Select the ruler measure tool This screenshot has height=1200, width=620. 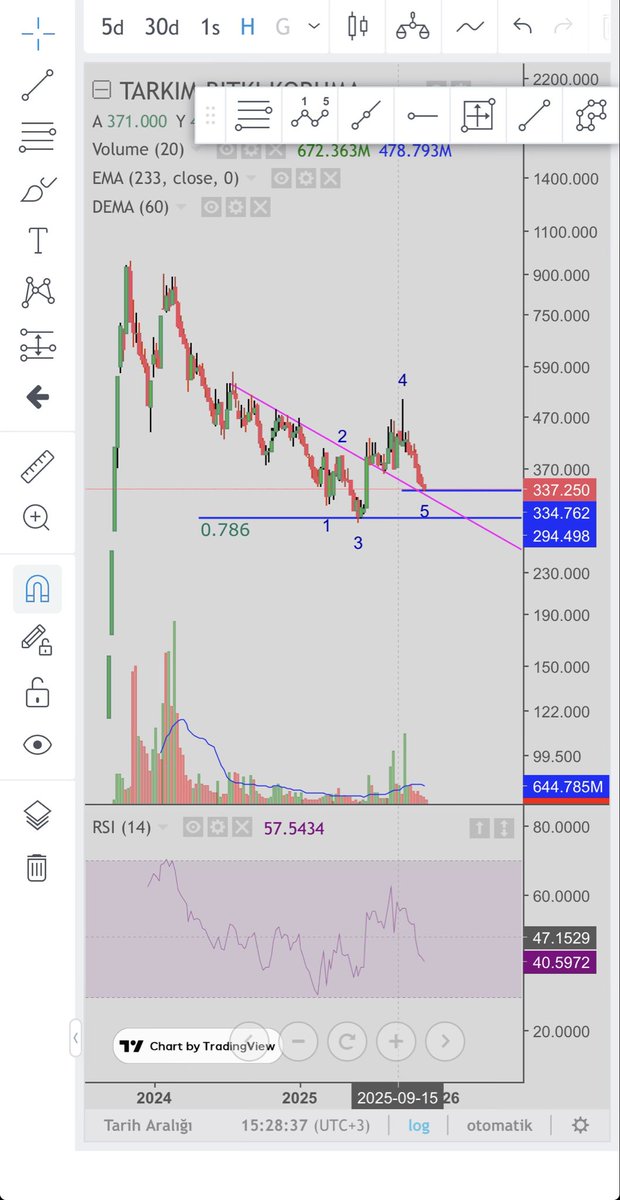(37, 466)
